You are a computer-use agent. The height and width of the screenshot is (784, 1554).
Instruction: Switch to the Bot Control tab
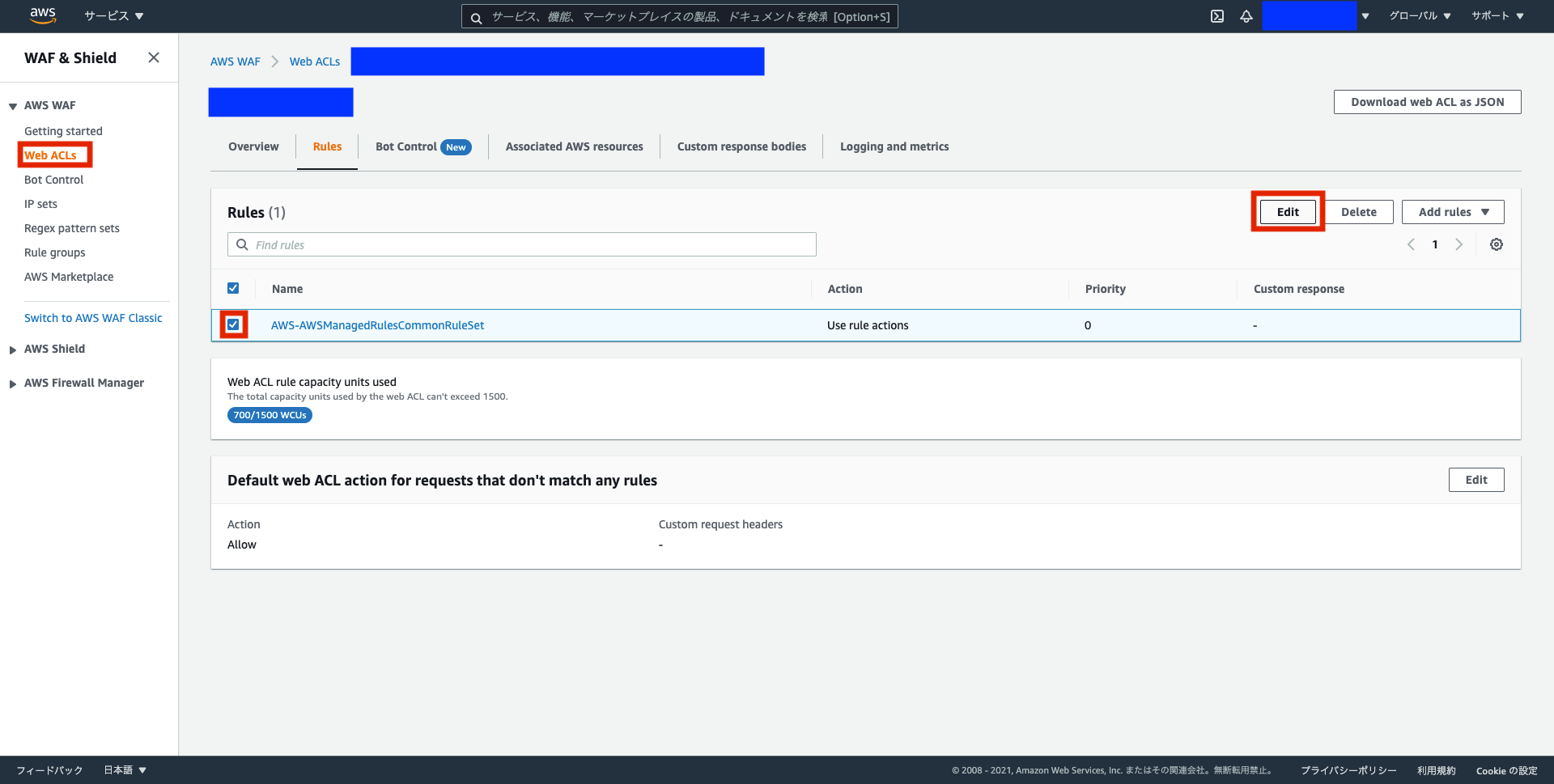[x=423, y=146]
